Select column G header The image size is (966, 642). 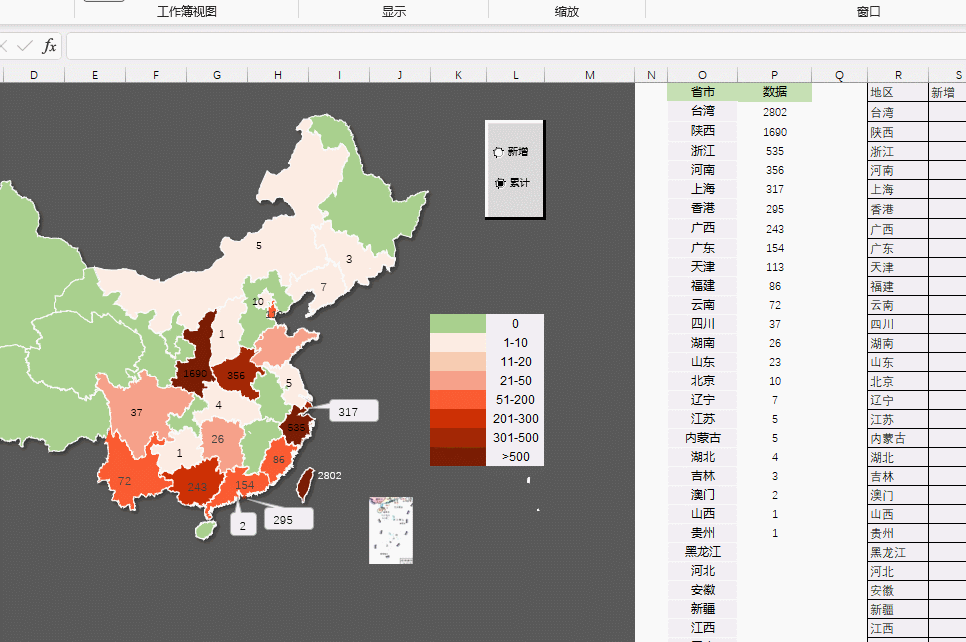(217, 75)
